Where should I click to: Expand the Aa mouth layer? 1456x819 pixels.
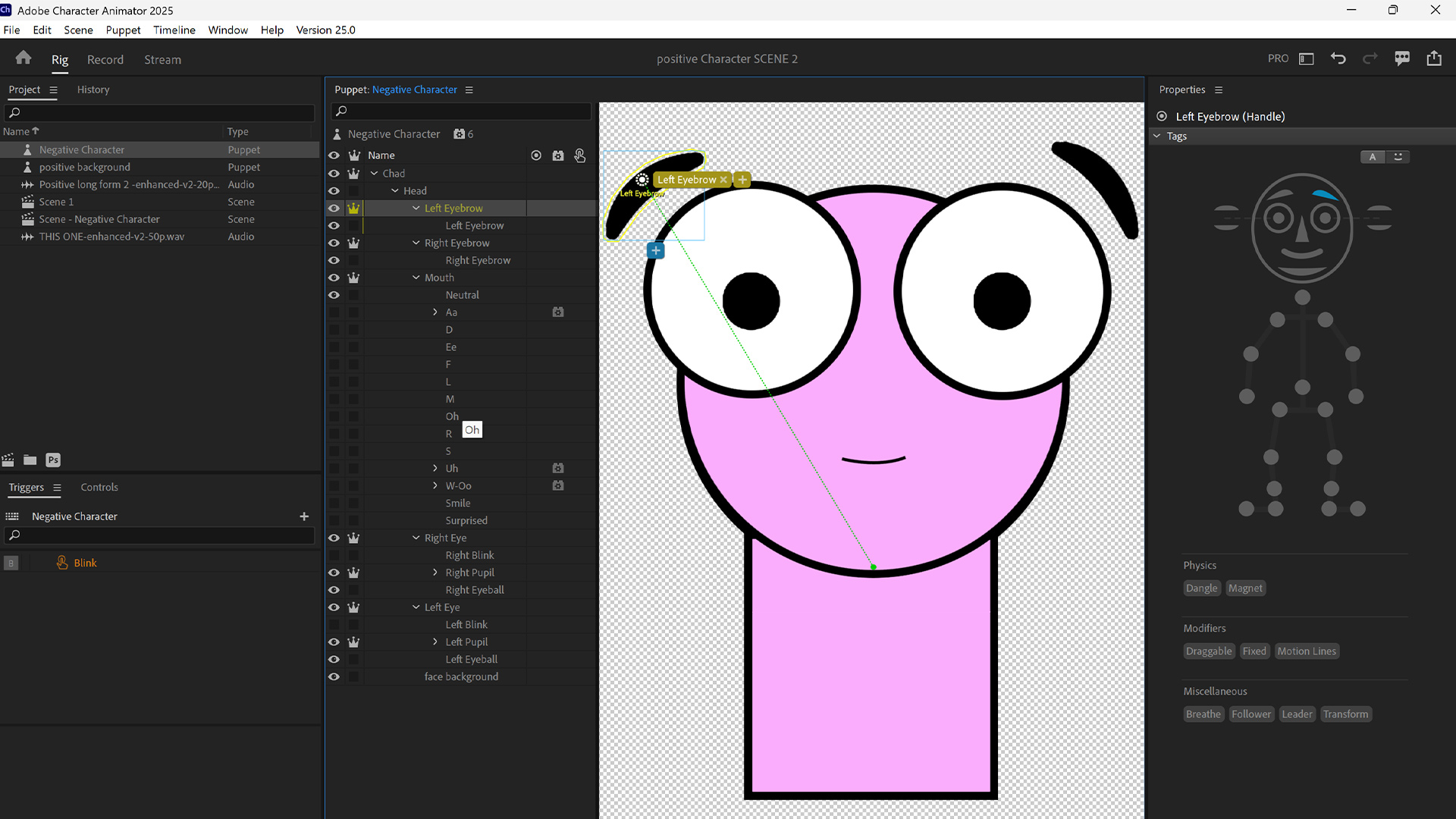pyautogui.click(x=435, y=312)
